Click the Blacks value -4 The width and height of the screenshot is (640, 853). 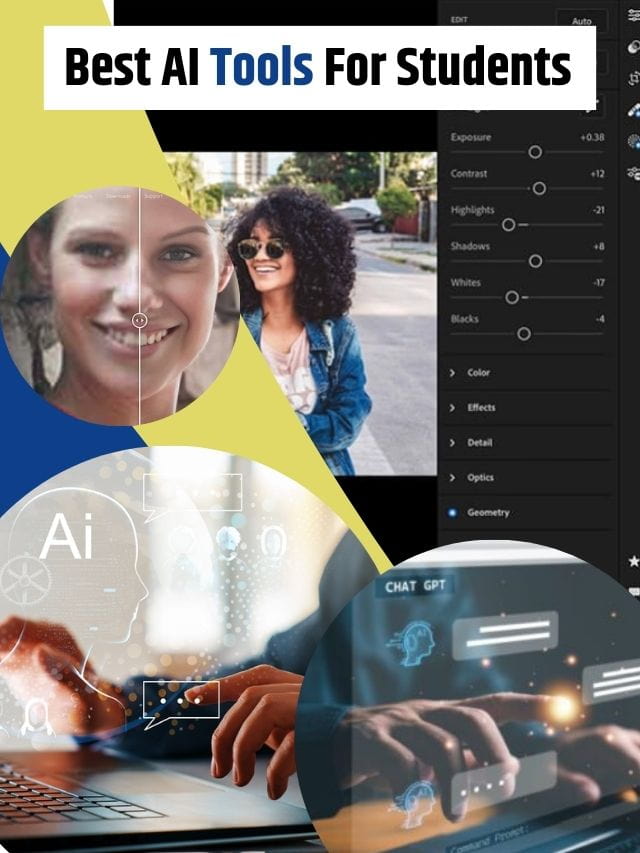600,319
